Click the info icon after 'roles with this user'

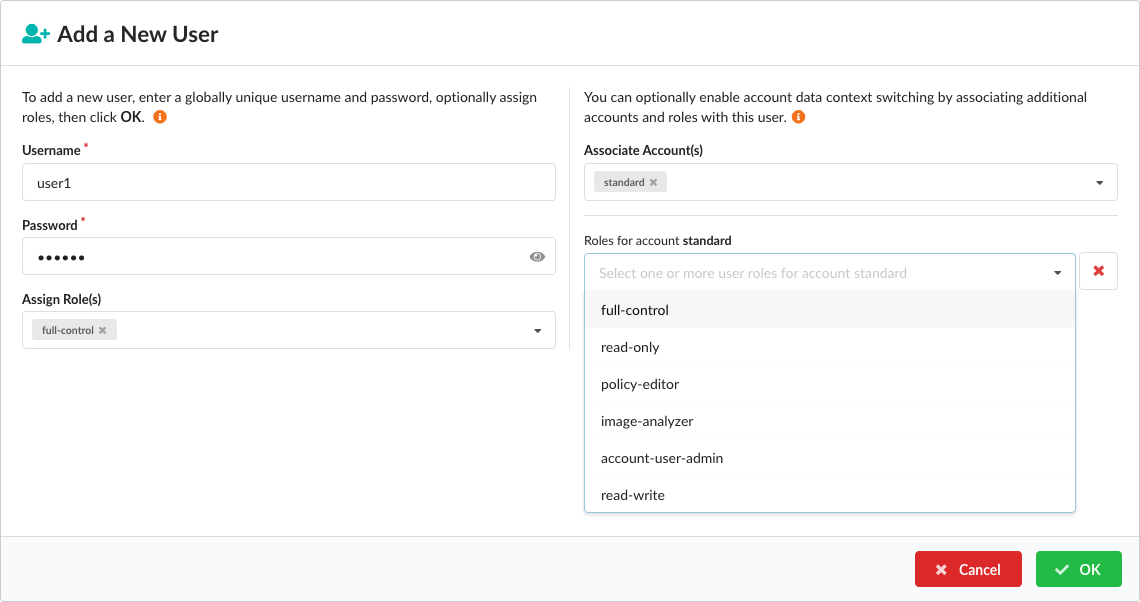point(798,117)
